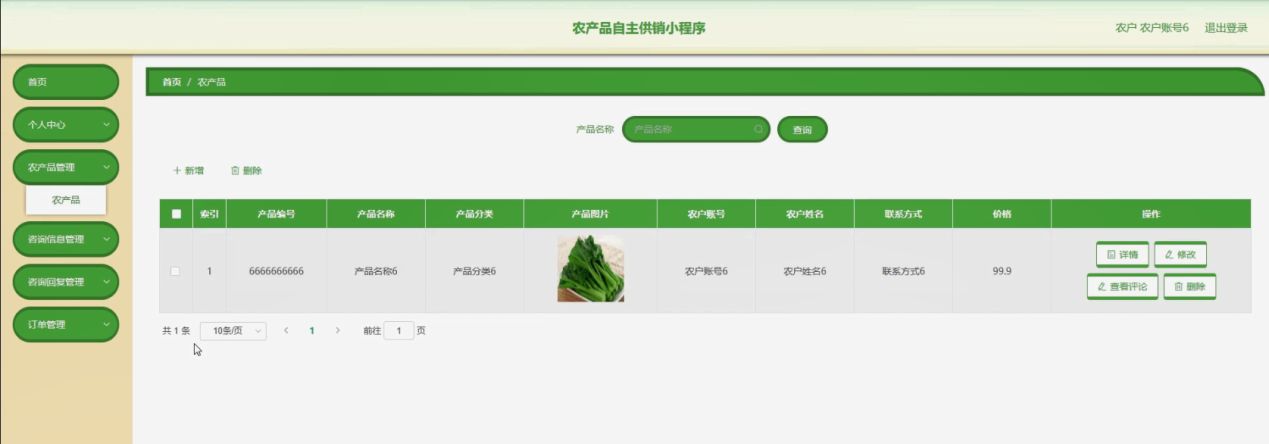
Task: Click the 农户 农户账号6 account label
Action: (1152, 28)
